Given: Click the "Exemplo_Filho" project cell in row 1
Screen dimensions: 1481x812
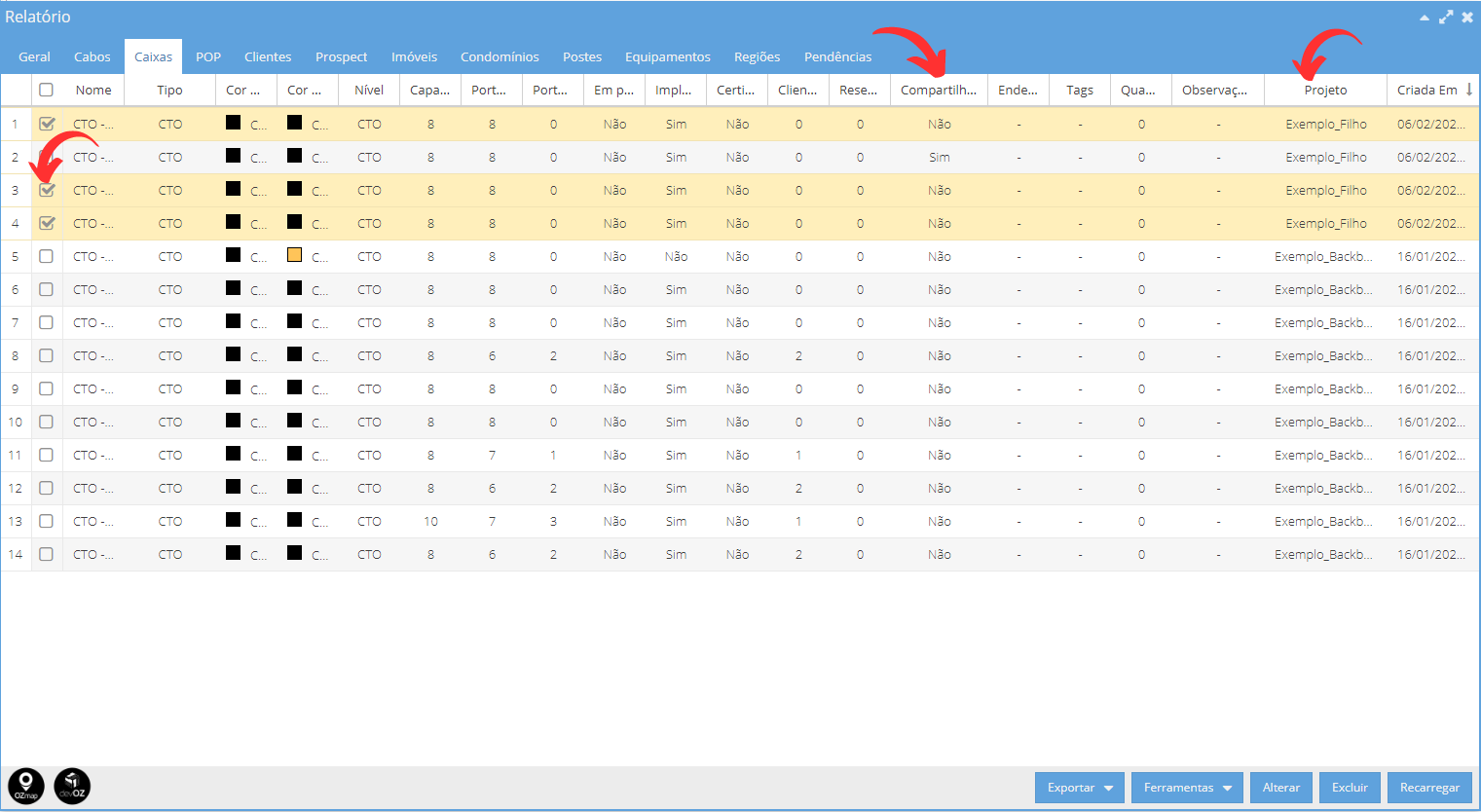Looking at the screenshot, I should tap(1326, 124).
